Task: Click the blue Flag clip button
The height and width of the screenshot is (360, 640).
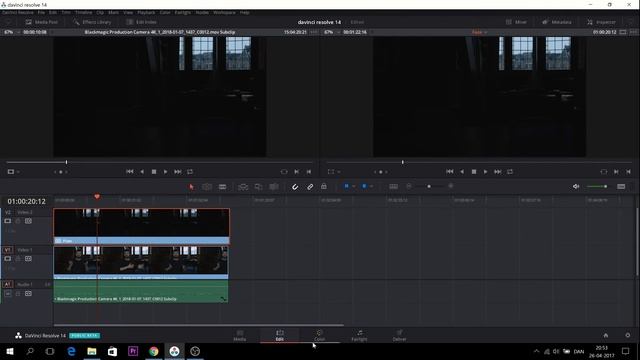Action: coord(347,186)
